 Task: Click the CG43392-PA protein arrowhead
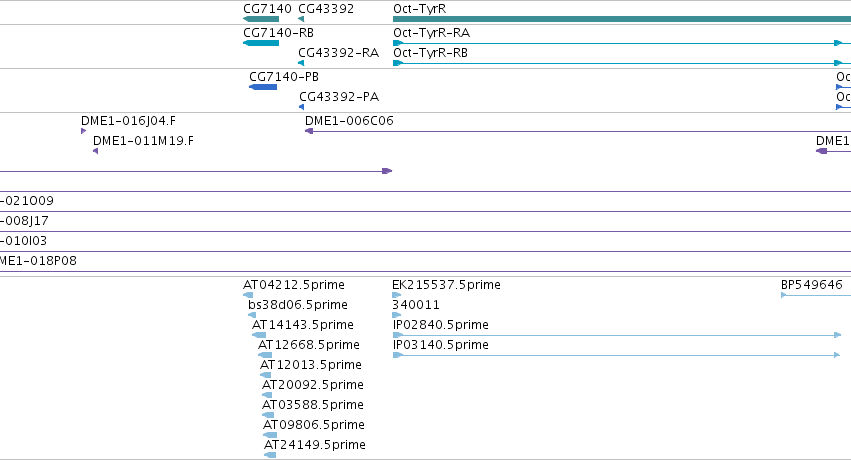(x=302, y=107)
